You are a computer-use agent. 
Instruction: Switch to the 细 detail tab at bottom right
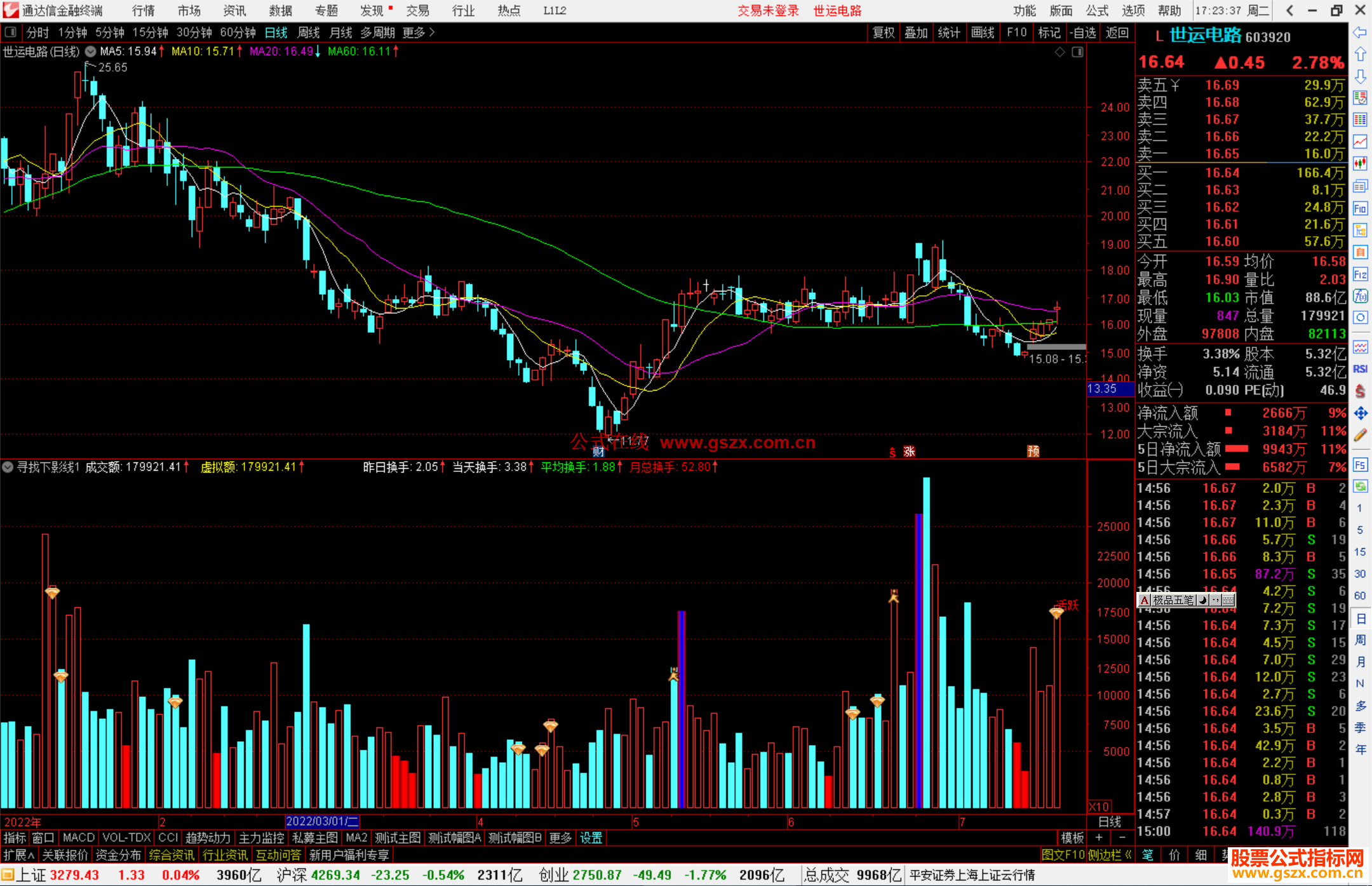click(x=1201, y=855)
